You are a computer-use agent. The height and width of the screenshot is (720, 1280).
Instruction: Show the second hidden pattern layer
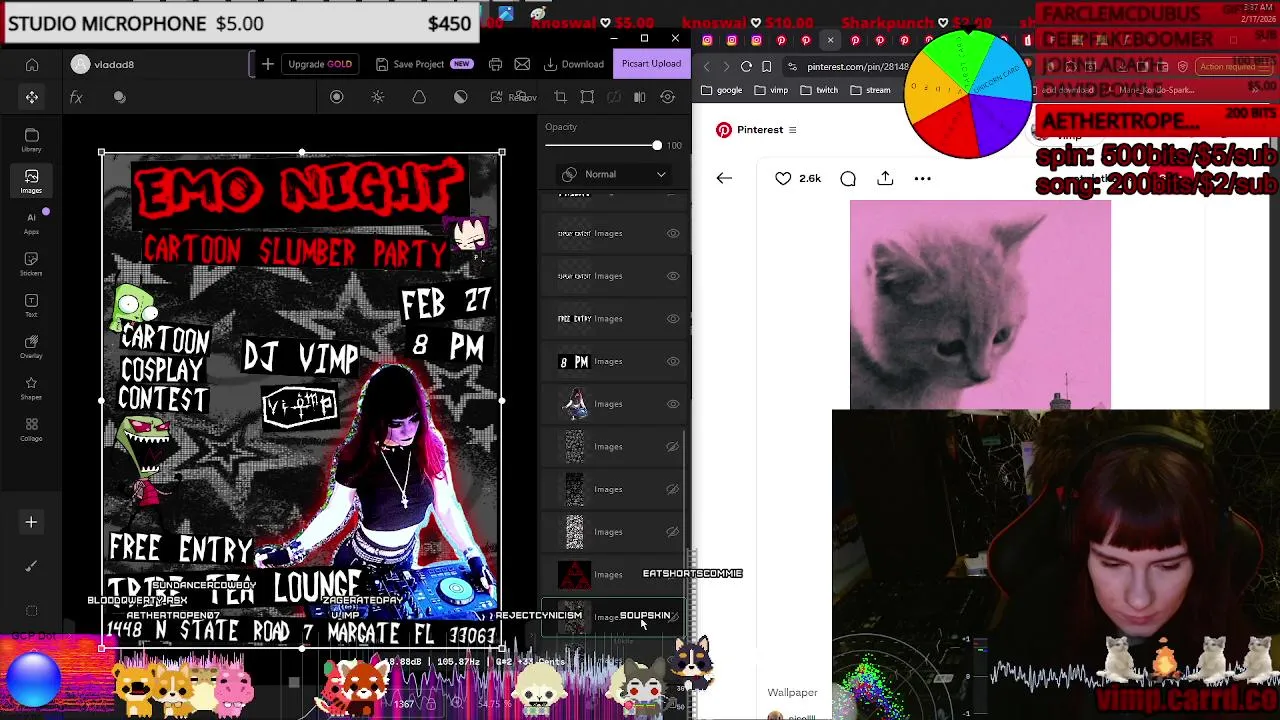coord(673,489)
